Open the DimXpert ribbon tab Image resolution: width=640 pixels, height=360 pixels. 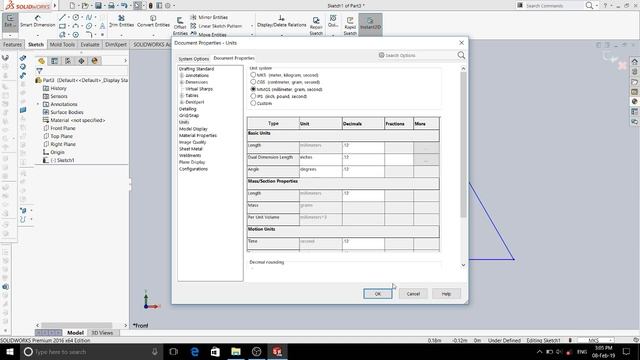[116, 44]
